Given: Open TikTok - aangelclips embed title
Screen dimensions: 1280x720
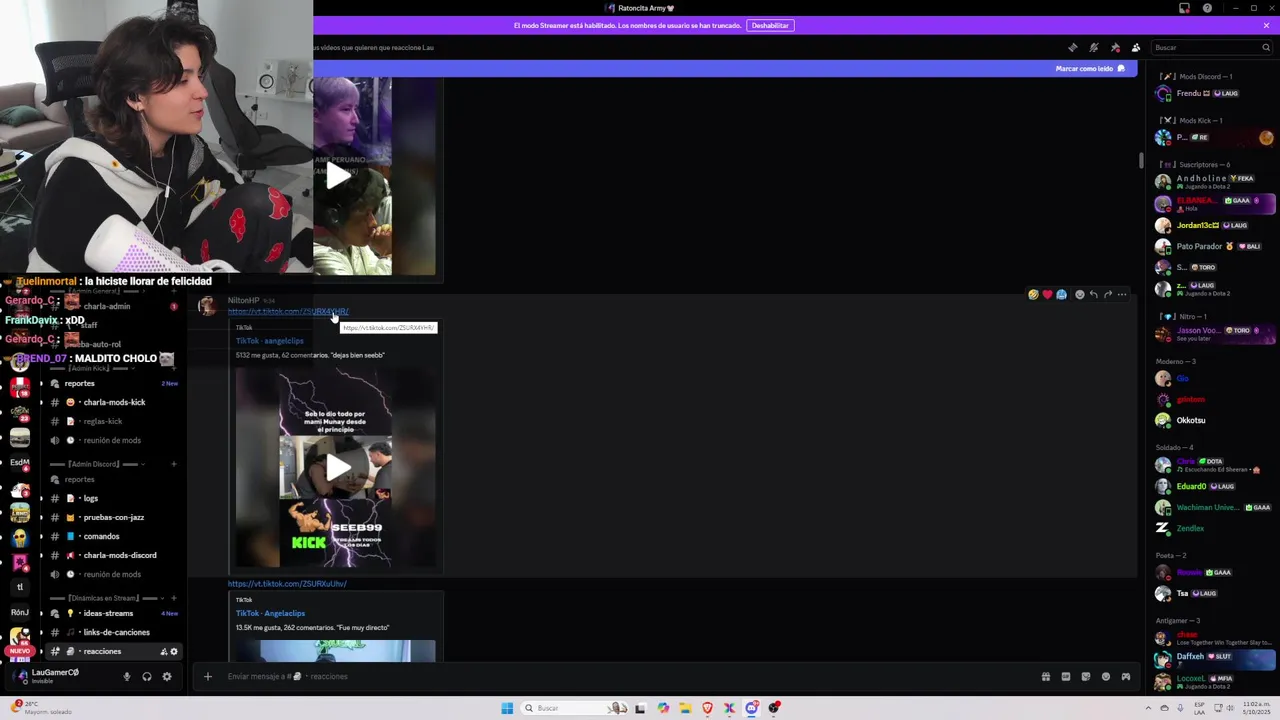Looking at the screenshot, I should pyautogui.click(x=269, y=341).
